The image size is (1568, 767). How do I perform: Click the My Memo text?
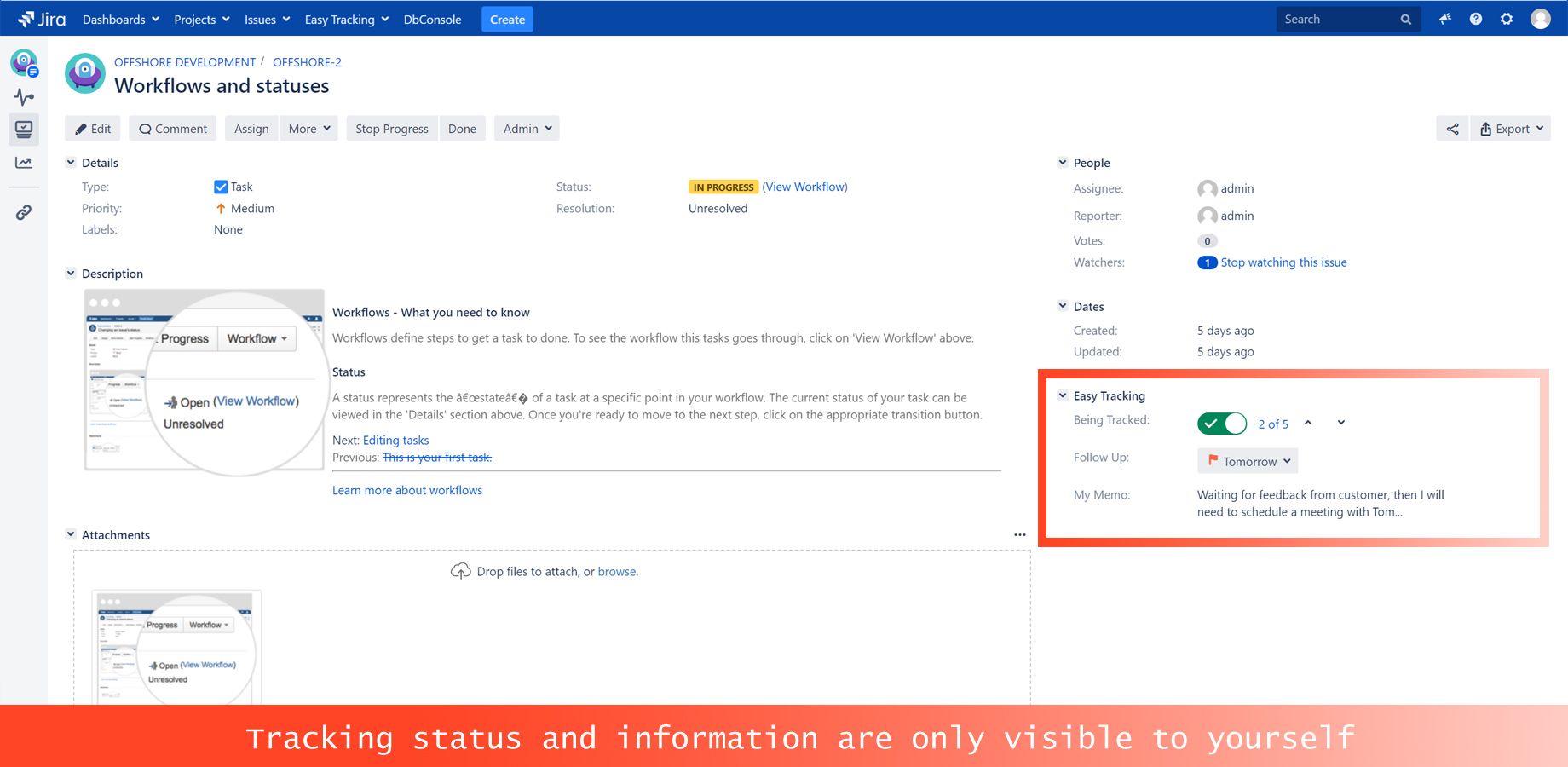coord(1320,503)
